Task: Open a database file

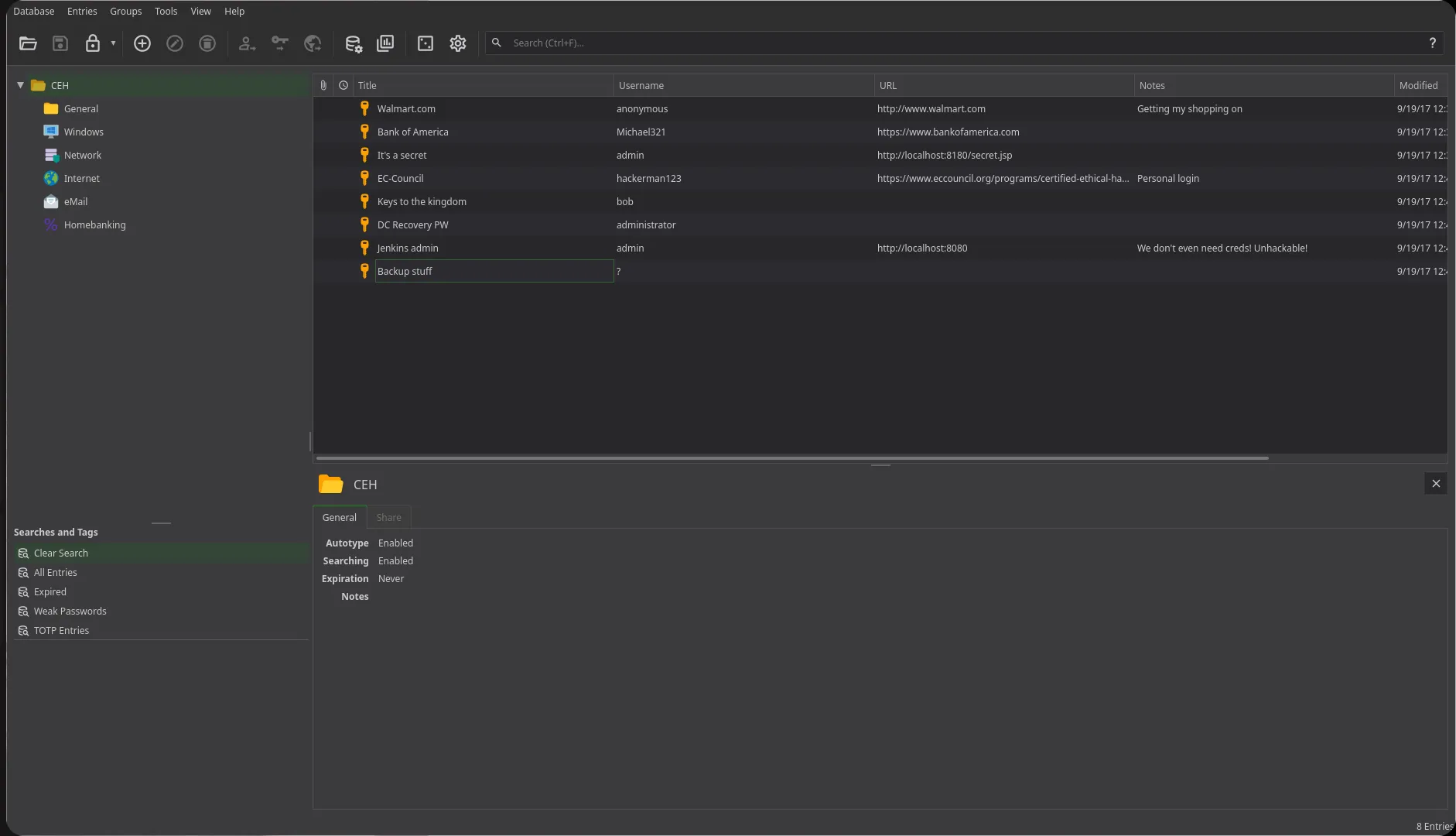Action: coord(28,43)
